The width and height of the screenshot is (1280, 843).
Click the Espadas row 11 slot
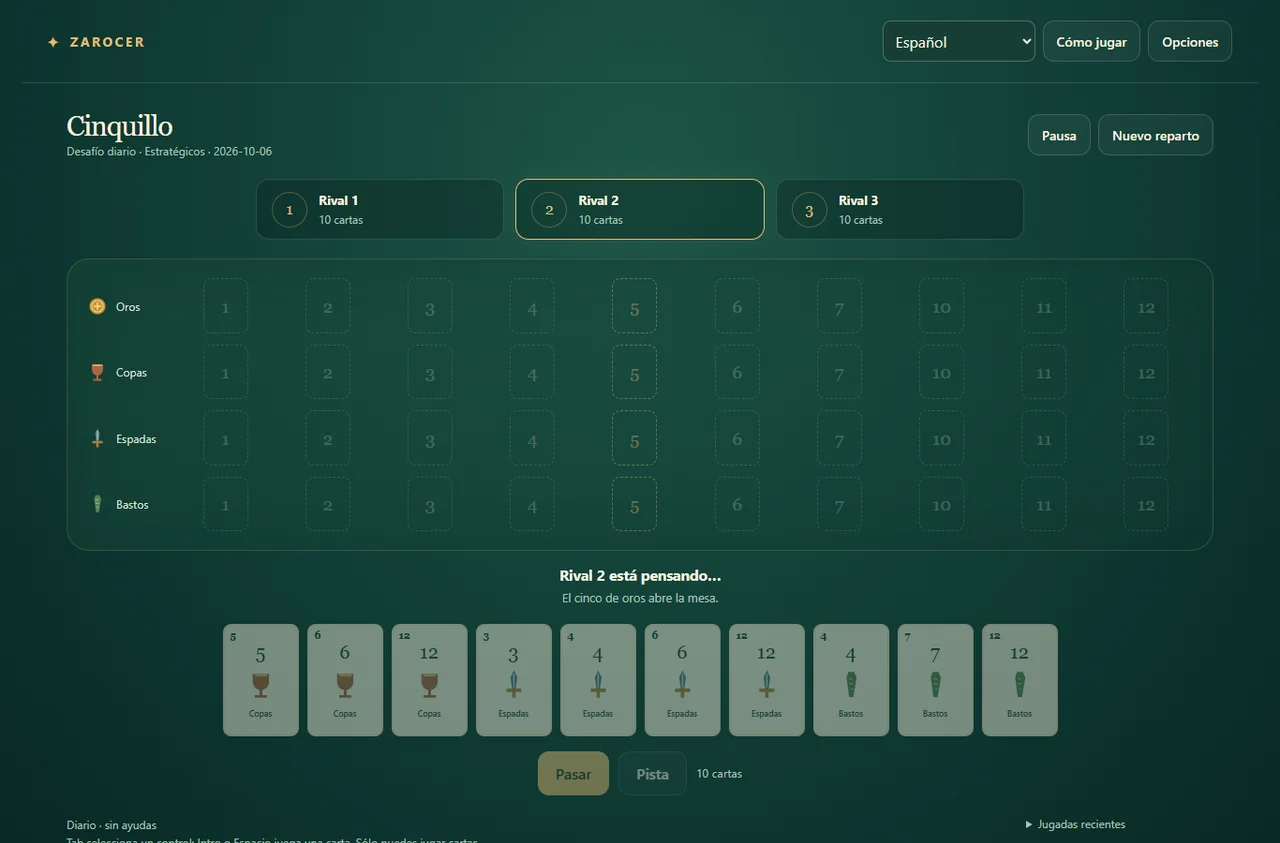coord(1044,438)
